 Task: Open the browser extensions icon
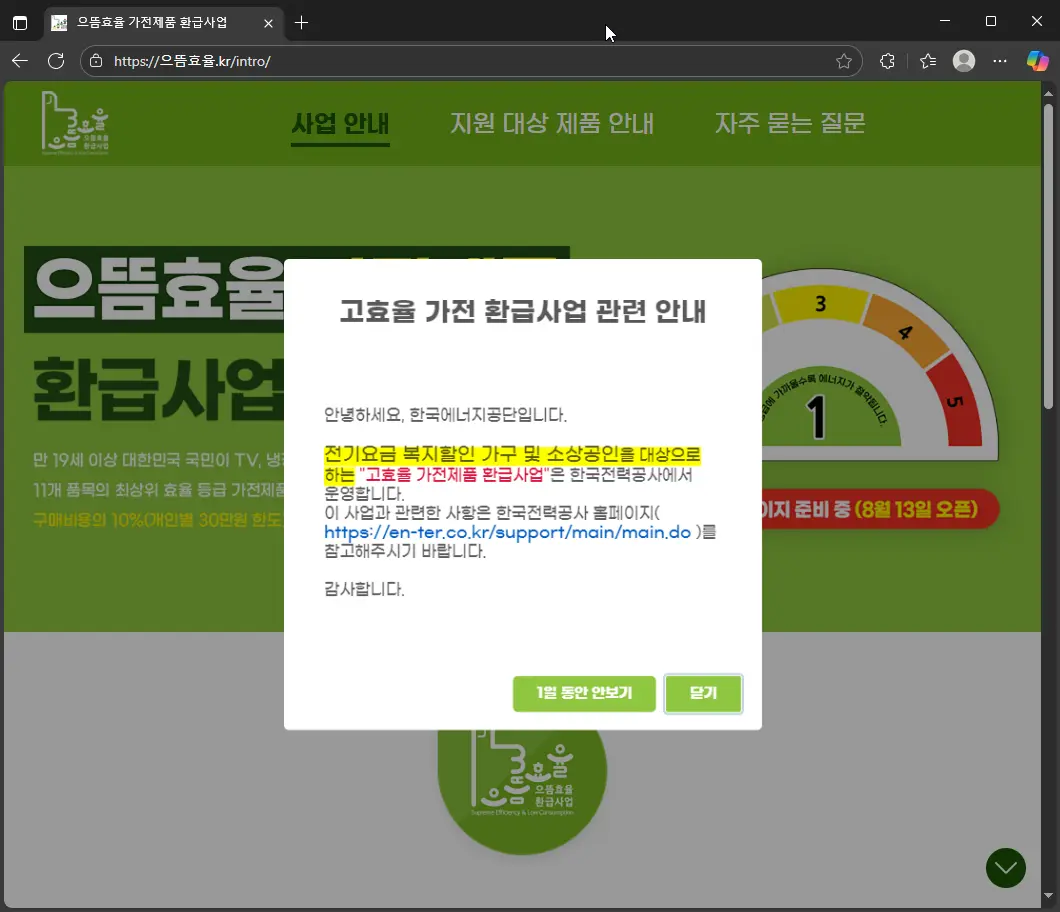pyautogui.click(x=886, y=61)
